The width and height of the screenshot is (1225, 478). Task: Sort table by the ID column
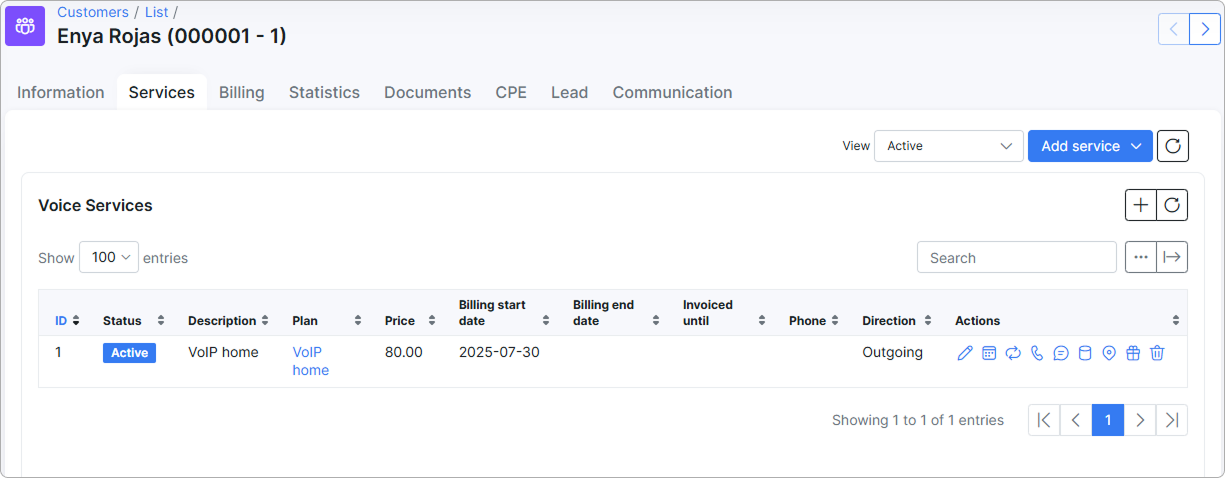pos(67,321)
